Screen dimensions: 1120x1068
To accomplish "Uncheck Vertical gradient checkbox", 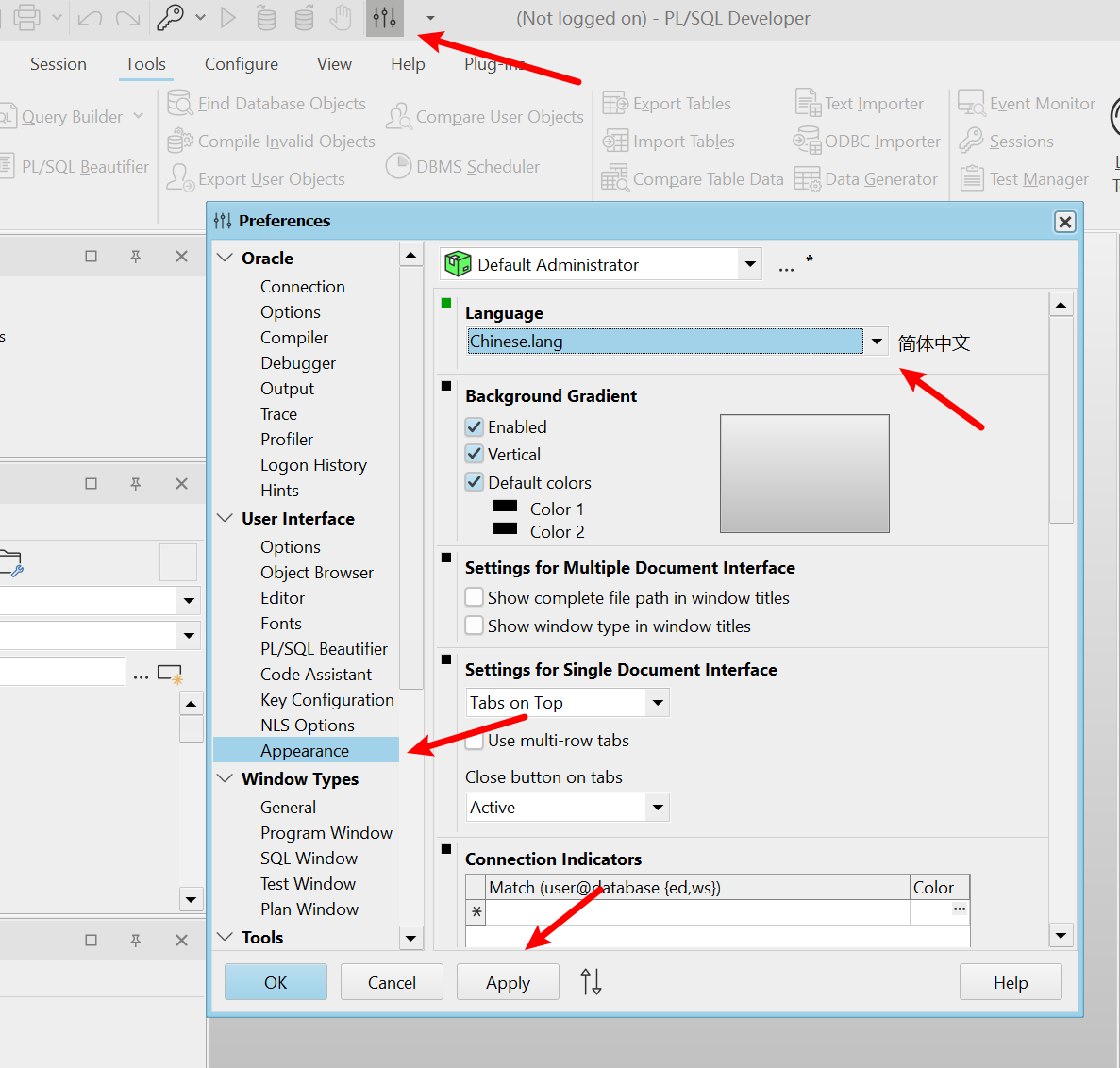I will tap(475, 454).
